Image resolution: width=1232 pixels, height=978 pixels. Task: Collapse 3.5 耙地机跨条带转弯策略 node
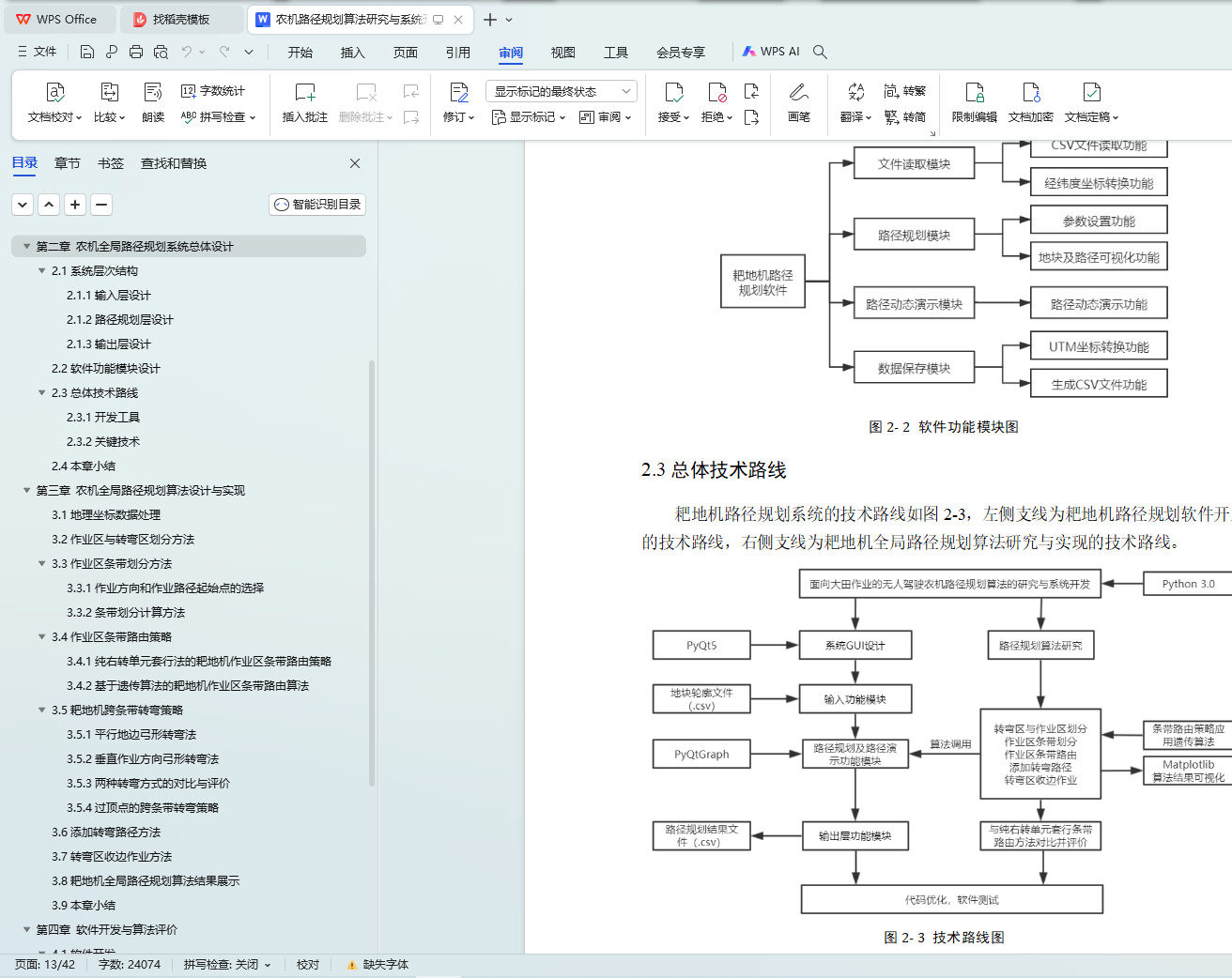(41, 710)
